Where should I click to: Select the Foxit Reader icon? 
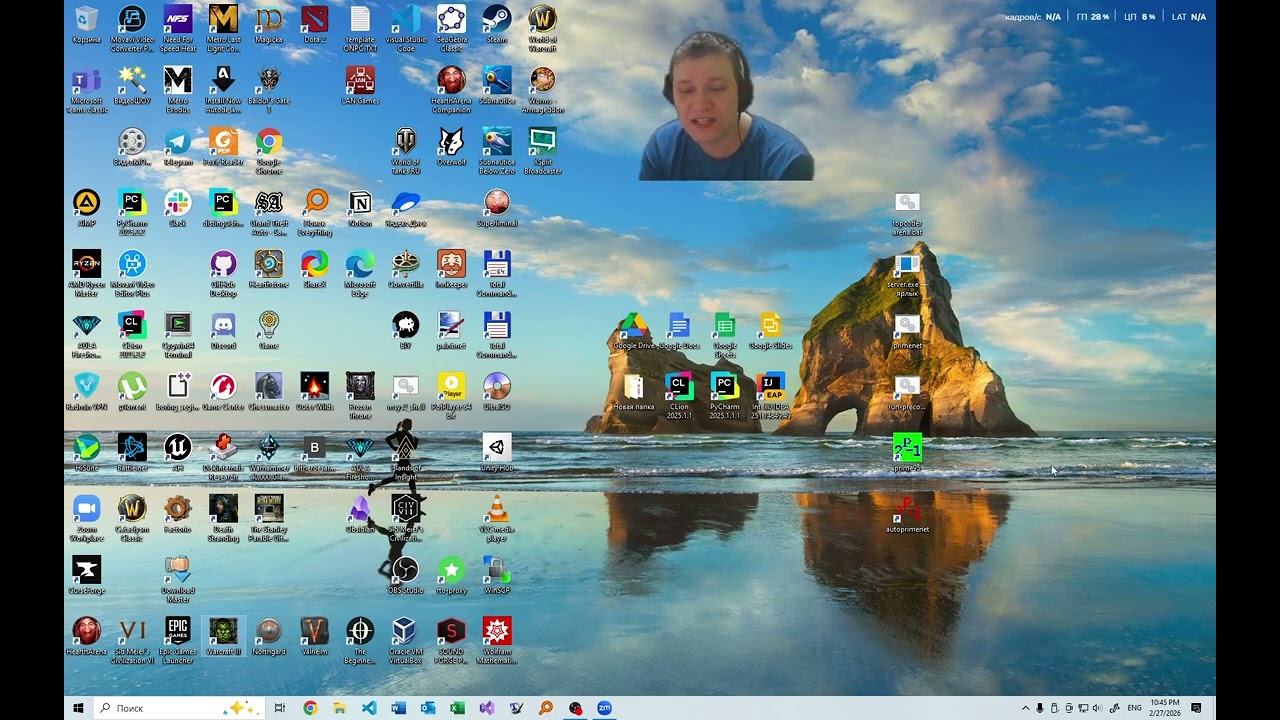(223, 147)
